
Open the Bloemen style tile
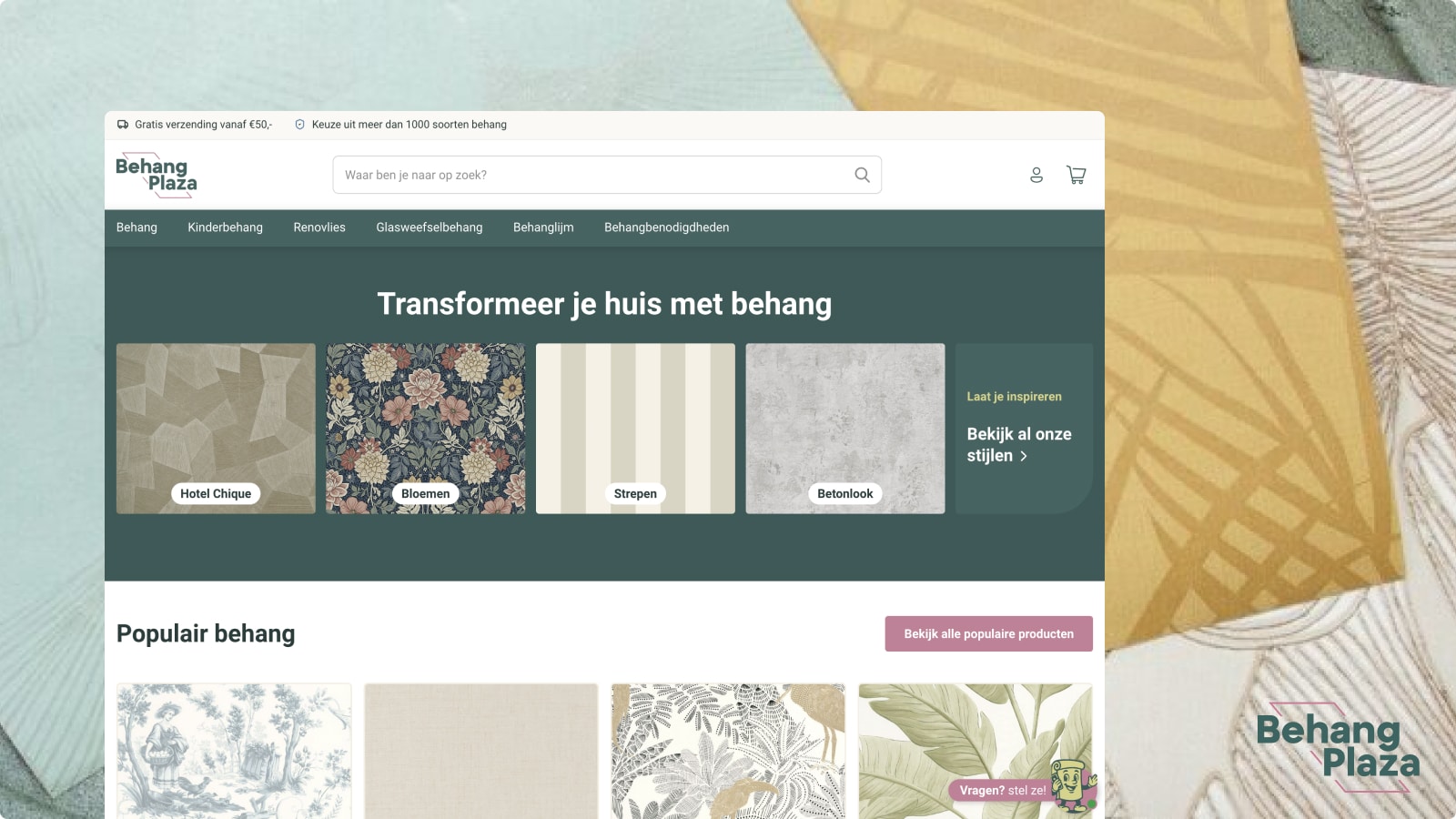(x=426, y=429)
